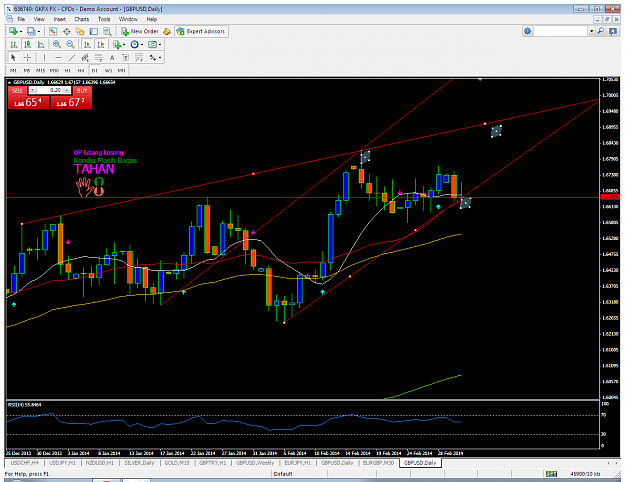
Task: Open the Strategy Tester magnifier icon
Action: click(x=107, y=31)
